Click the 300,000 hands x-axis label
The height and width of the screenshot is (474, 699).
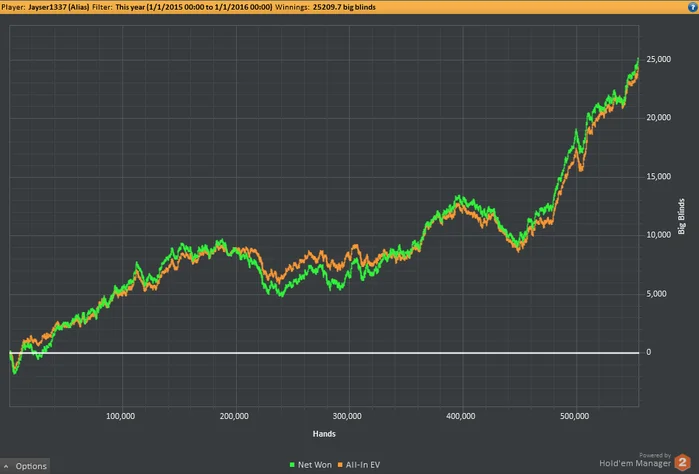[x=347, y=415]
